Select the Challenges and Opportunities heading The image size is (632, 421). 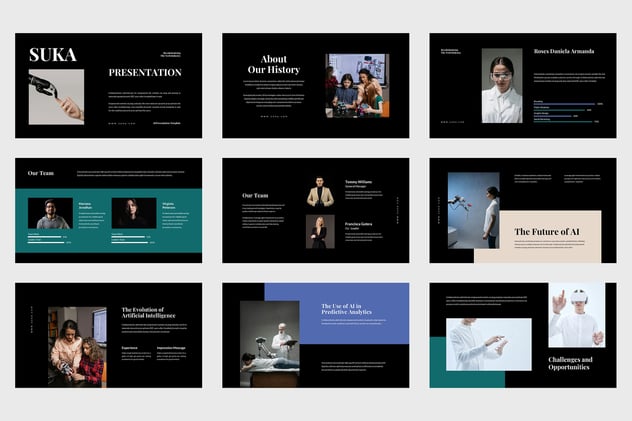(570, 363)
